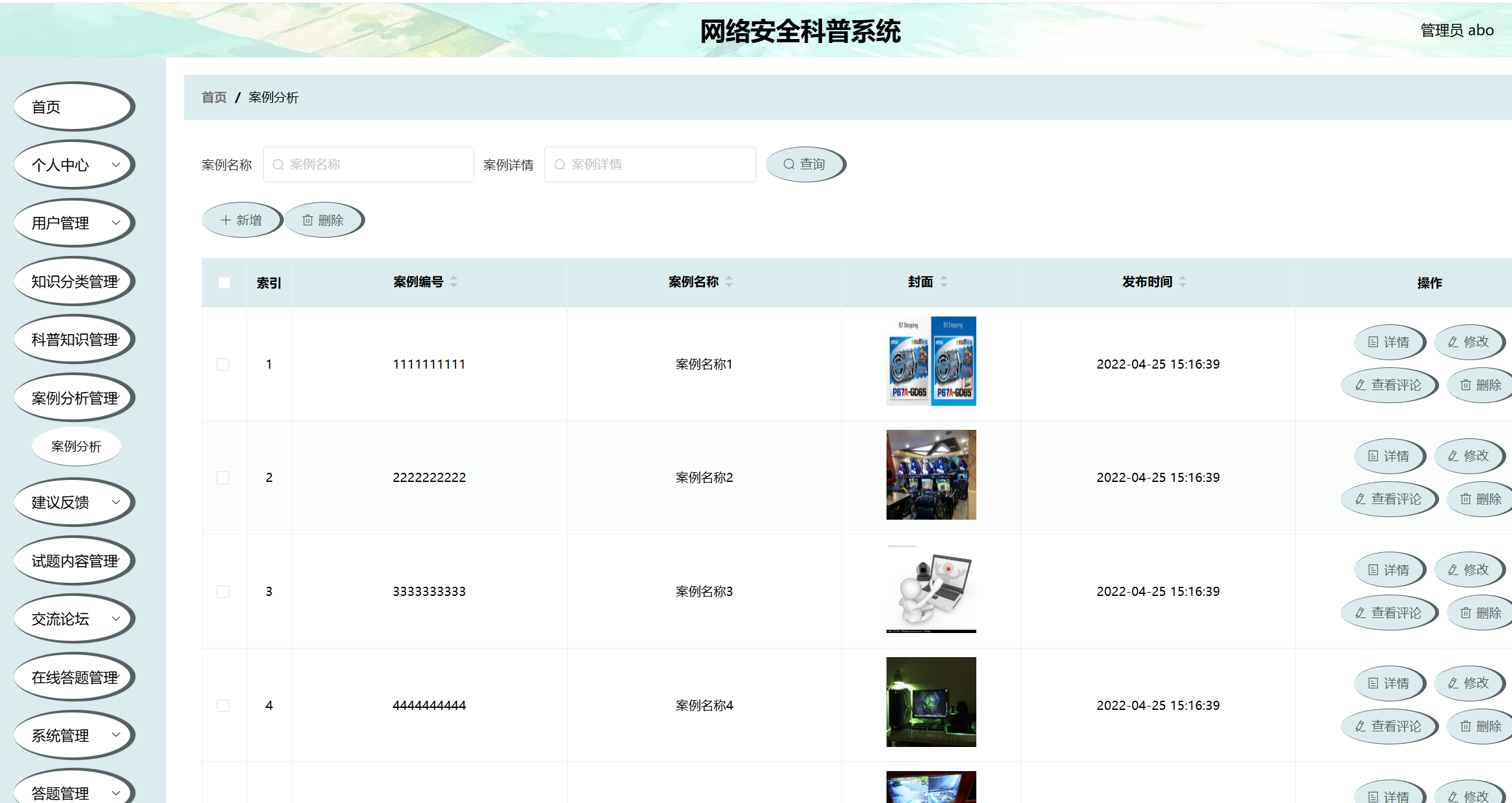Toggle the select-all checkbox in table header
1512x803 pixels.
pos(224,282)
